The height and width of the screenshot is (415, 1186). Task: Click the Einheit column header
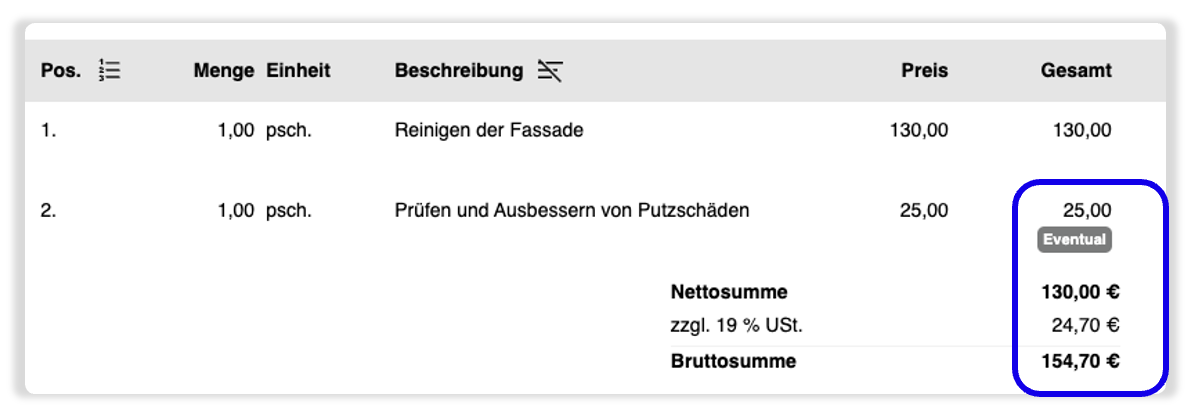point(298,71)
